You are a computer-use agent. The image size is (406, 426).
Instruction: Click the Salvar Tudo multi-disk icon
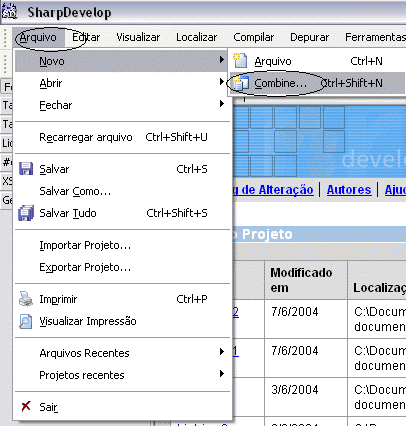pos(26,213)
